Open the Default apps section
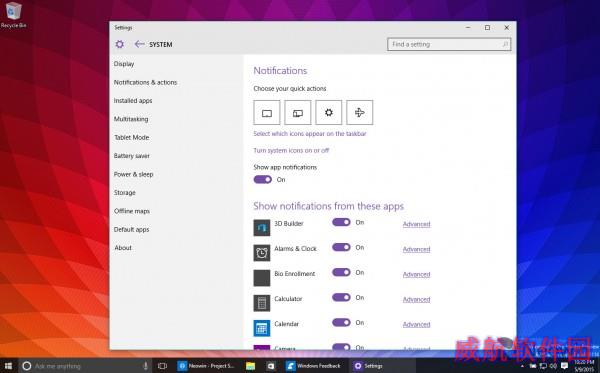This screenshot has width=600, height=373. coord(131,230)
